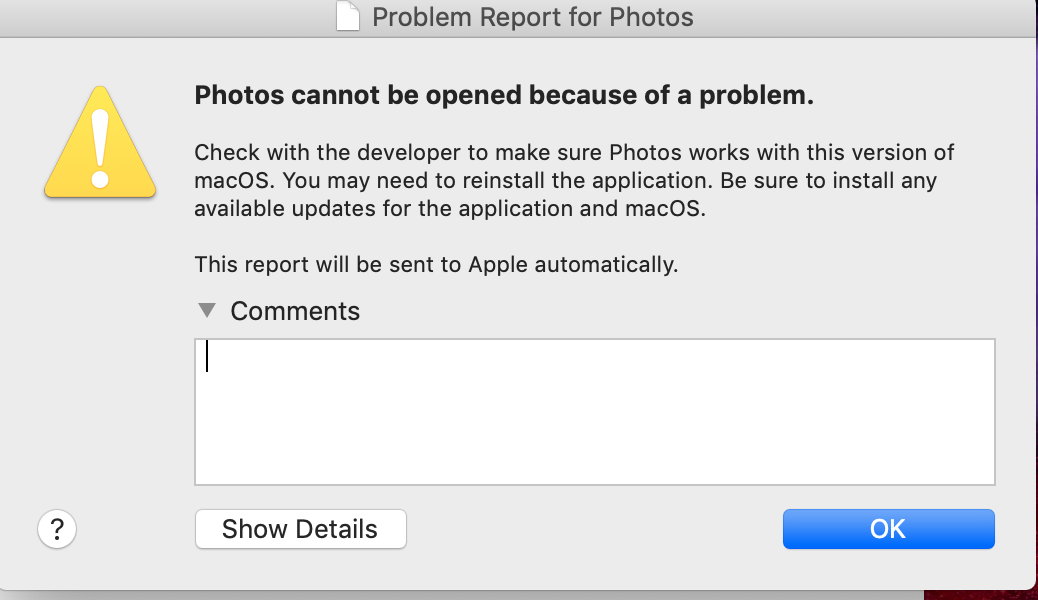Click the "Check with the developer" paragraph text
This screenshot has width=1038, height=600.
click(x=574, y=153)
